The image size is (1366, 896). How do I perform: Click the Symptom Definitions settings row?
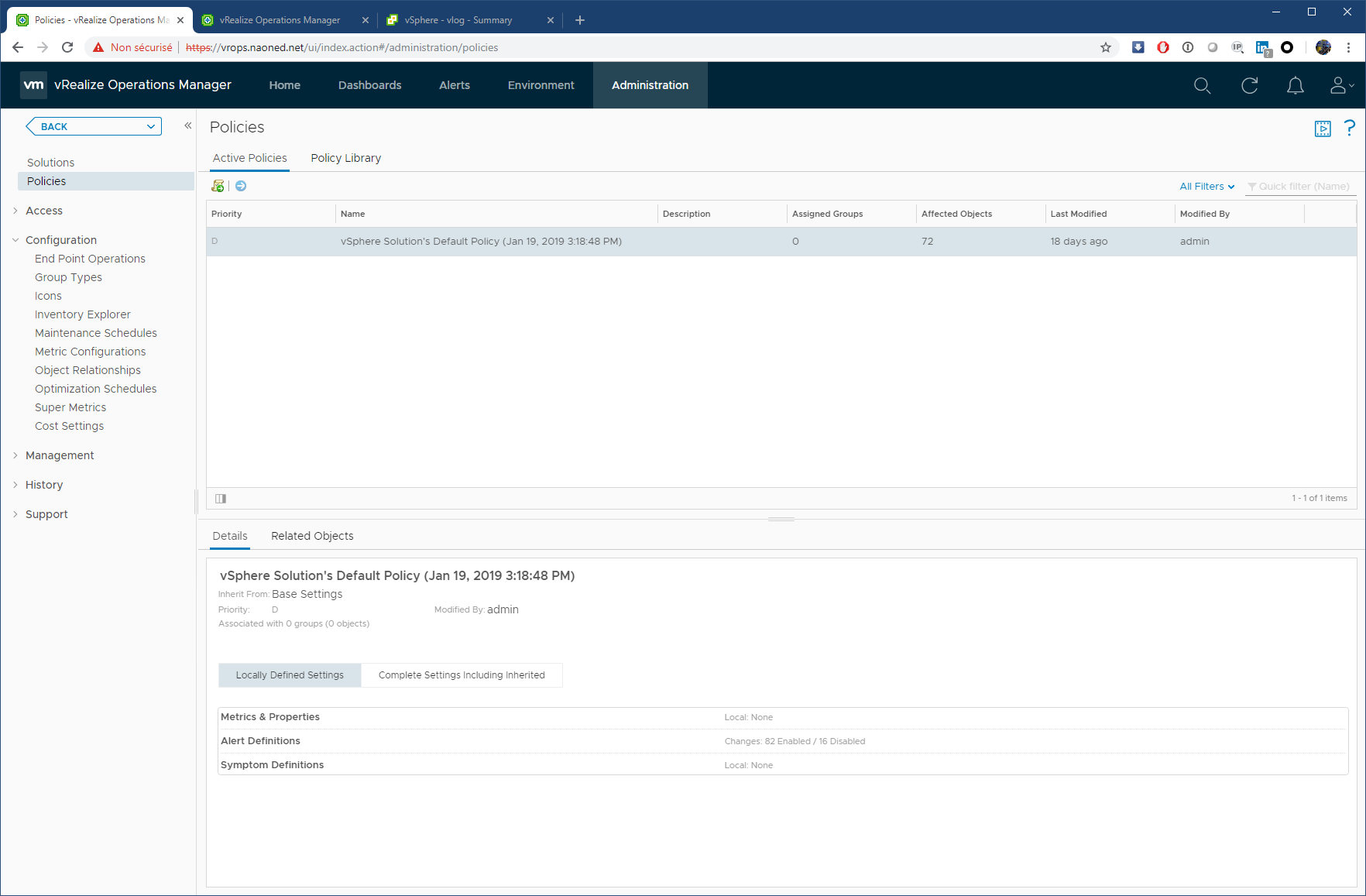coord(782,765)
